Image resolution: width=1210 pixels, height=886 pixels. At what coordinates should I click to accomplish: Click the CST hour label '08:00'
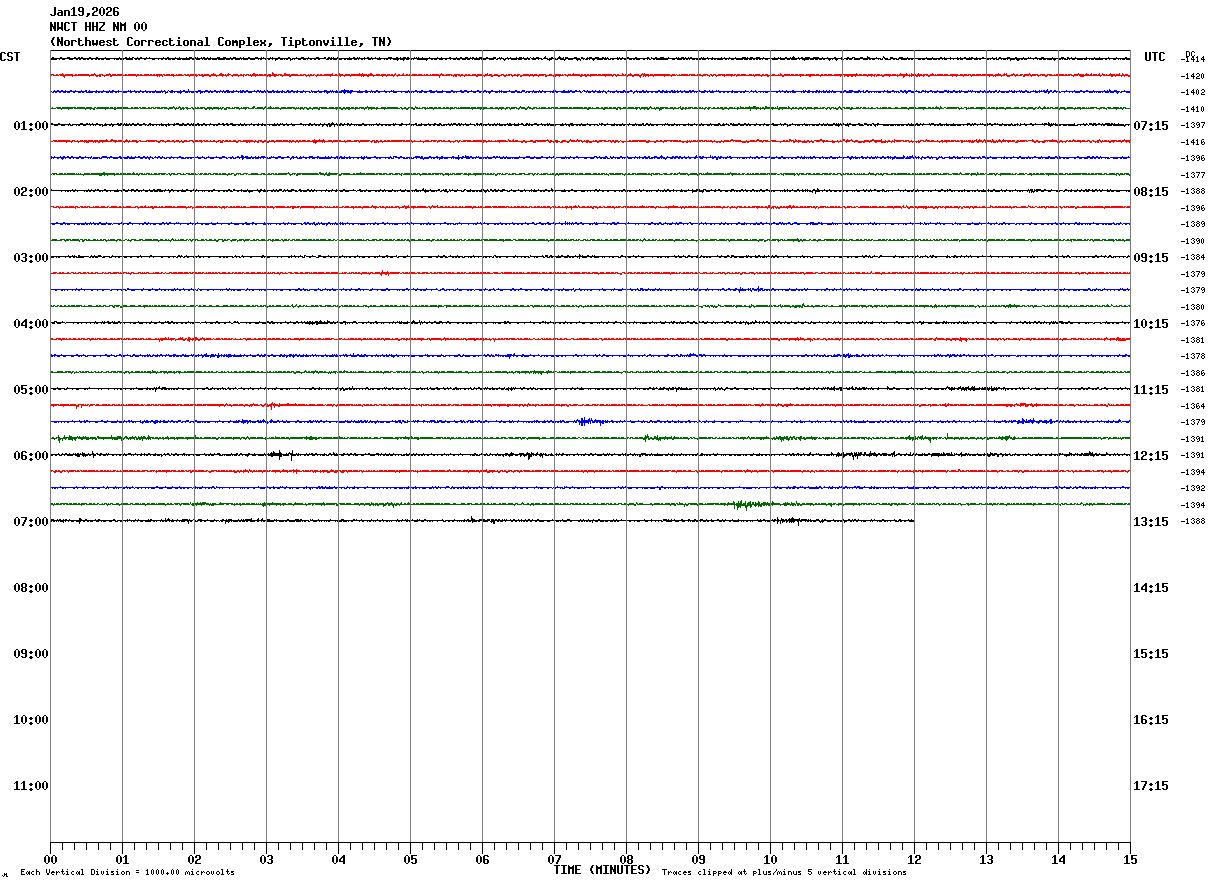31,588
